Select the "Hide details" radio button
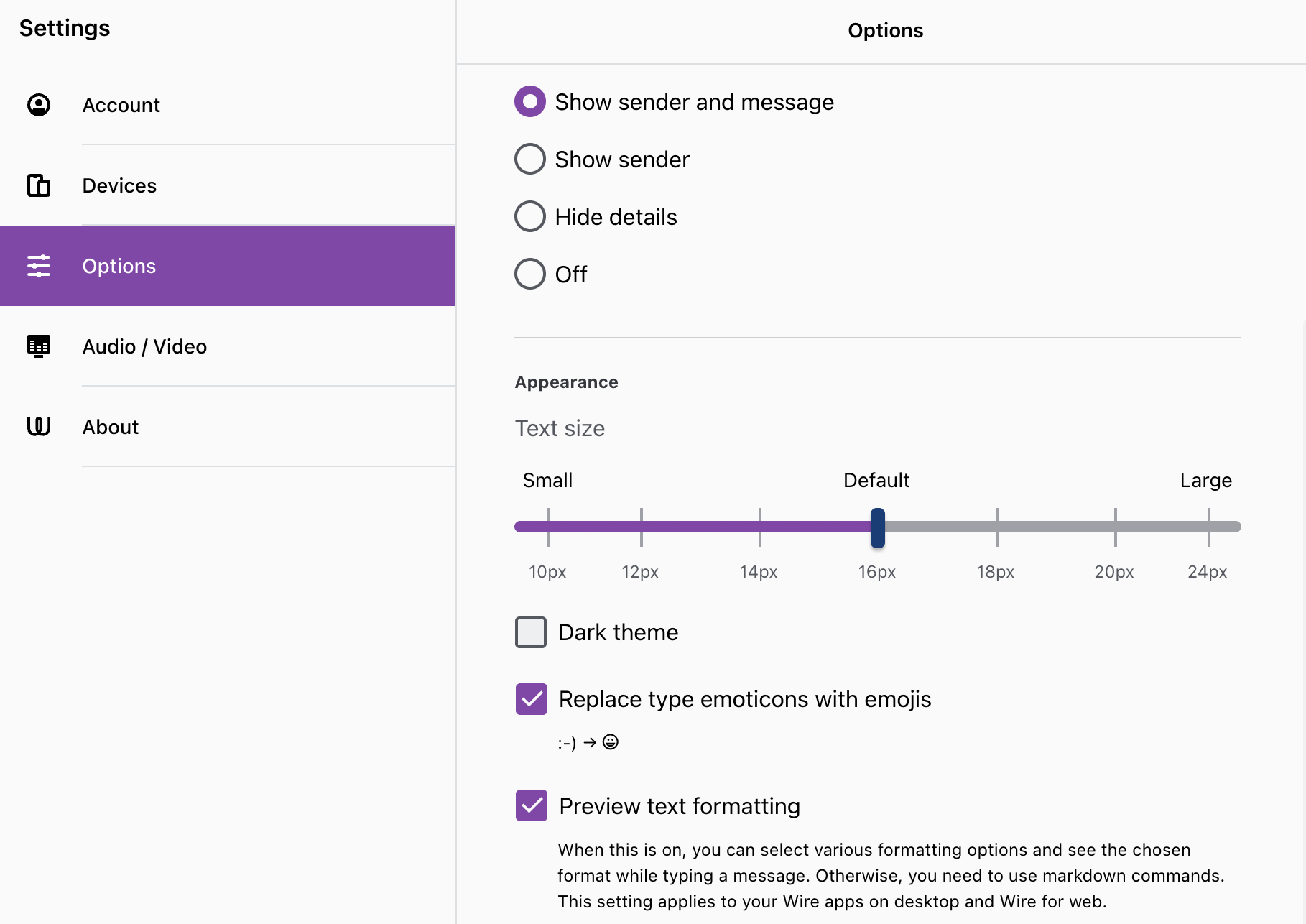Screen dimensions: 1306x924 click(530, 217)
